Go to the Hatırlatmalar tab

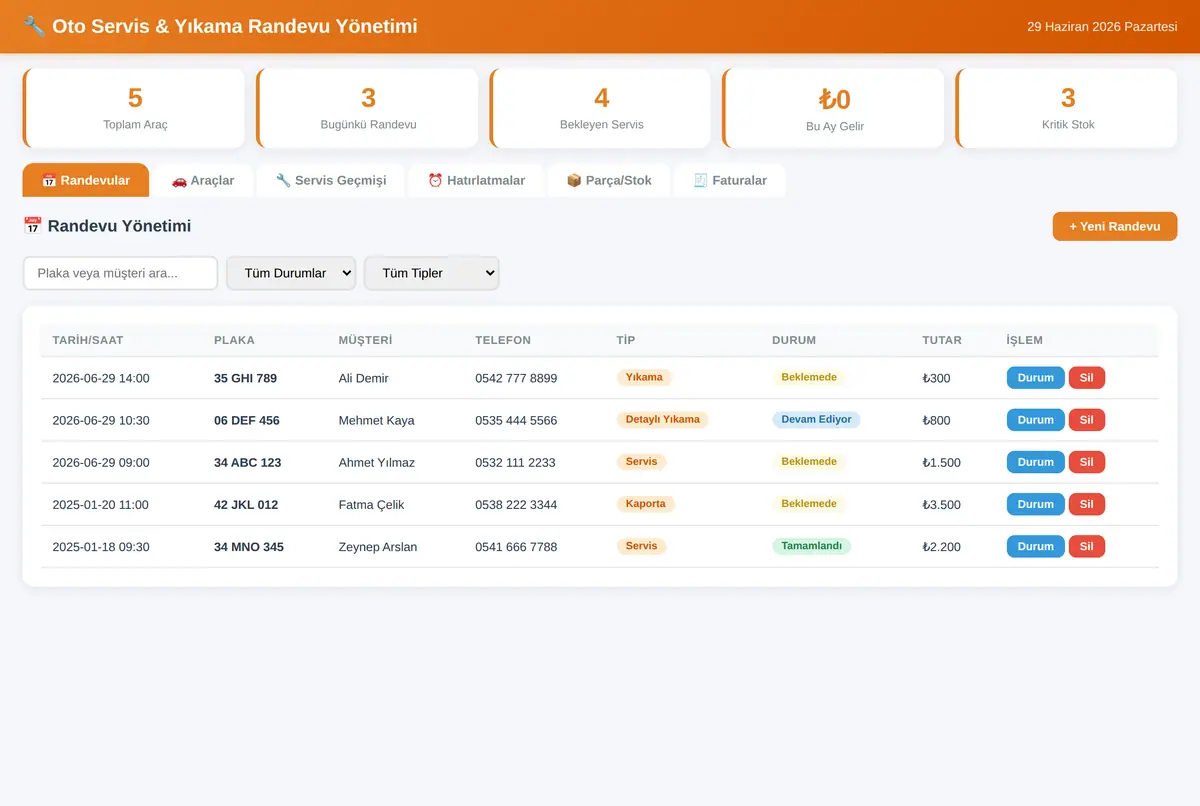coord(476,180)
